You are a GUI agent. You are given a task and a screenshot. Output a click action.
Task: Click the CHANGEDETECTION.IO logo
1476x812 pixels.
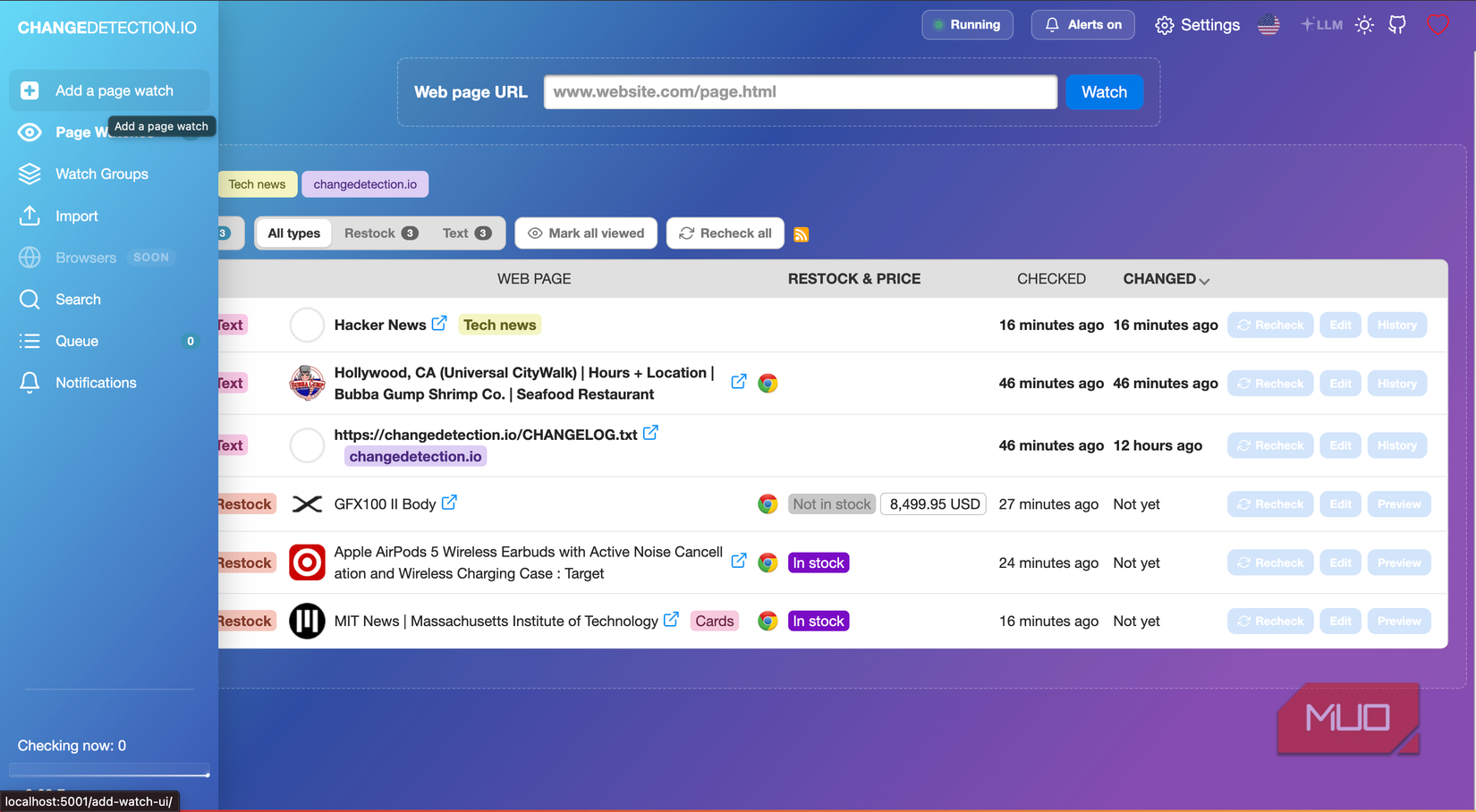107,28
